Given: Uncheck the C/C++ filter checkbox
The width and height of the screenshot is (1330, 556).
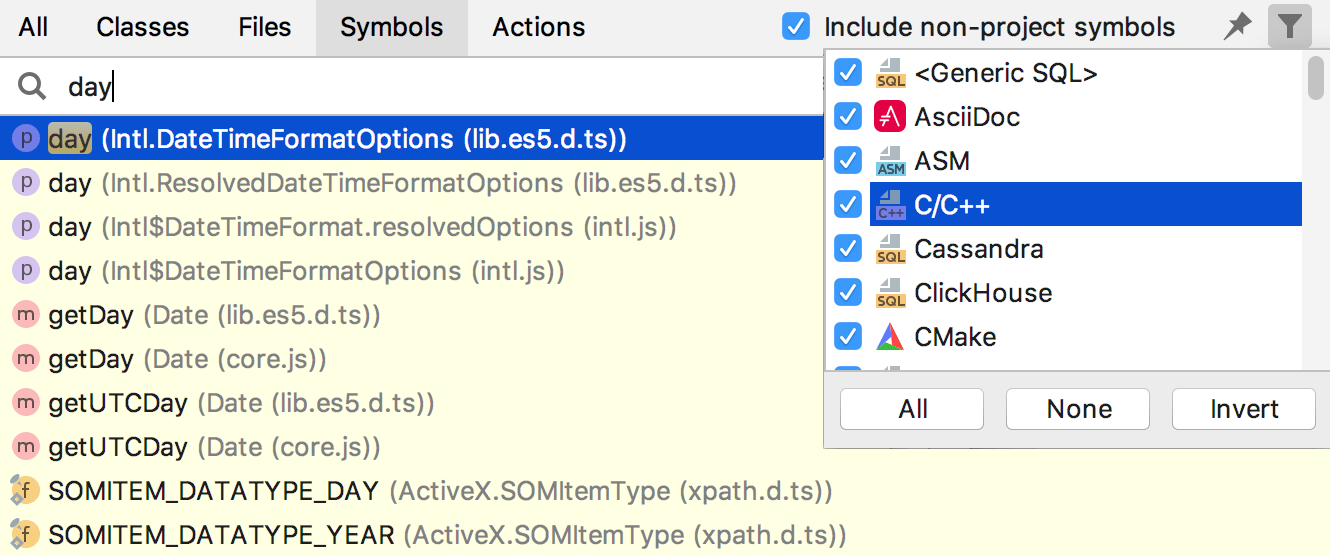Looking at the screenshot, I should point(848,205).
